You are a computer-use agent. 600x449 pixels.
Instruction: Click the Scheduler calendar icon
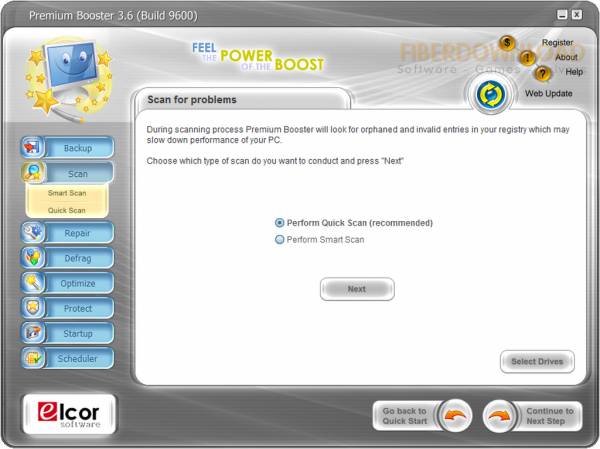33,358
